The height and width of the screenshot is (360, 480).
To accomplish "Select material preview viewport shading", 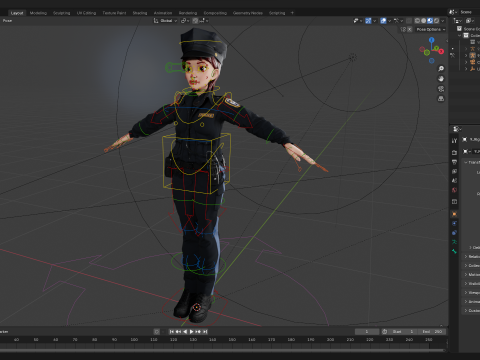I will pos(430,21).
